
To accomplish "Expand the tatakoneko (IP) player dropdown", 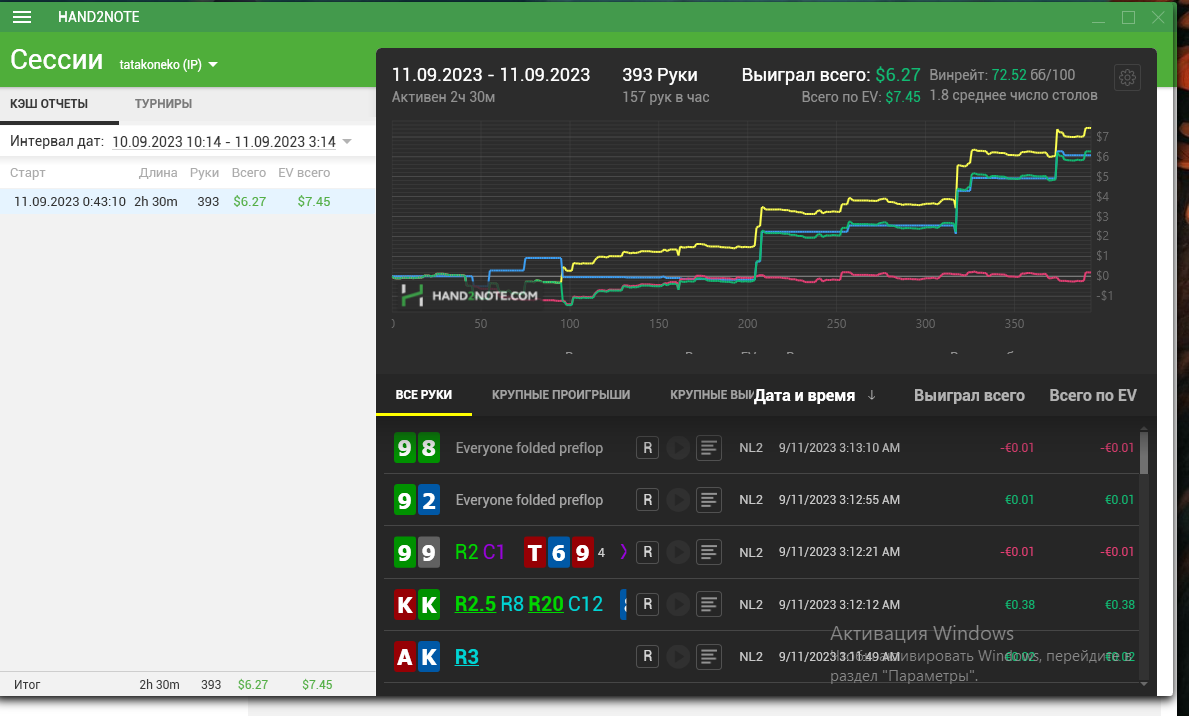I will (168, 64).
